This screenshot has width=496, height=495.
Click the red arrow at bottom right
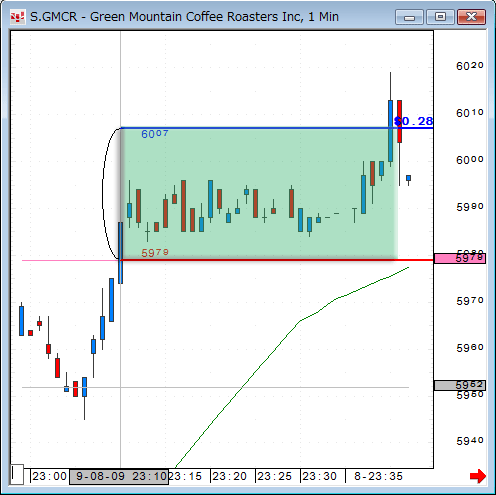(x=478, y=476)
